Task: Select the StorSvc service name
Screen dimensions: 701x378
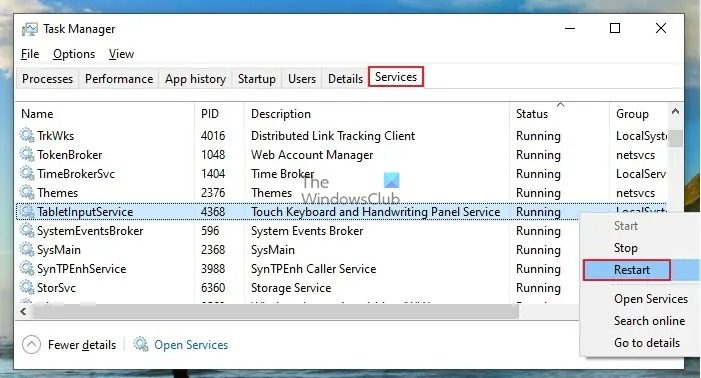Action: 56,287
